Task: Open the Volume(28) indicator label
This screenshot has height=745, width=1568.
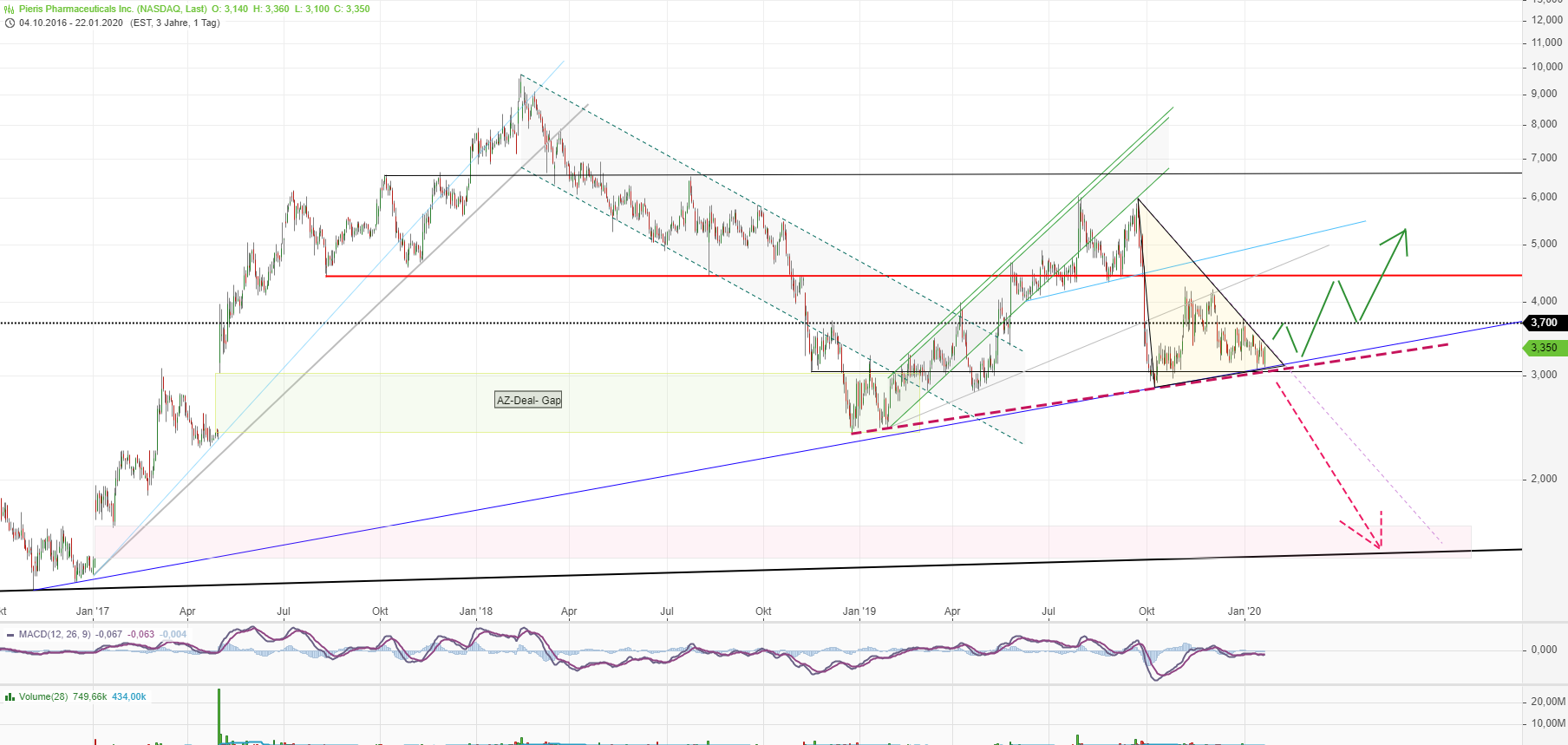Action: click(43, 696)
